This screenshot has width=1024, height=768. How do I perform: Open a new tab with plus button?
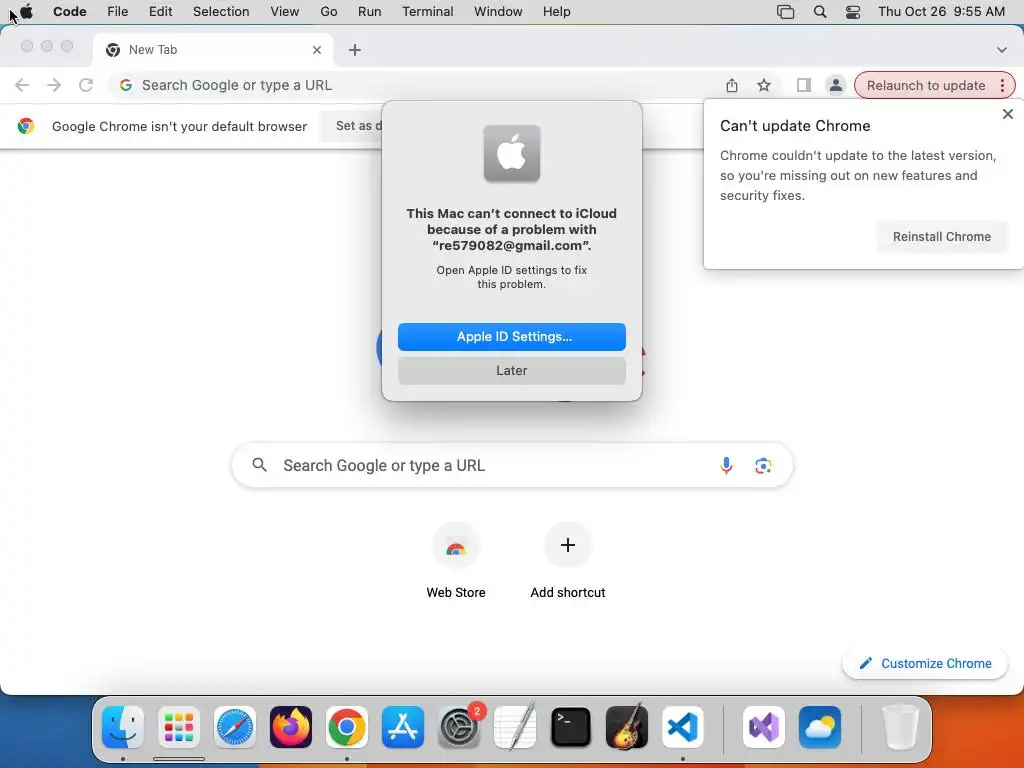click(x=355, y=50)
